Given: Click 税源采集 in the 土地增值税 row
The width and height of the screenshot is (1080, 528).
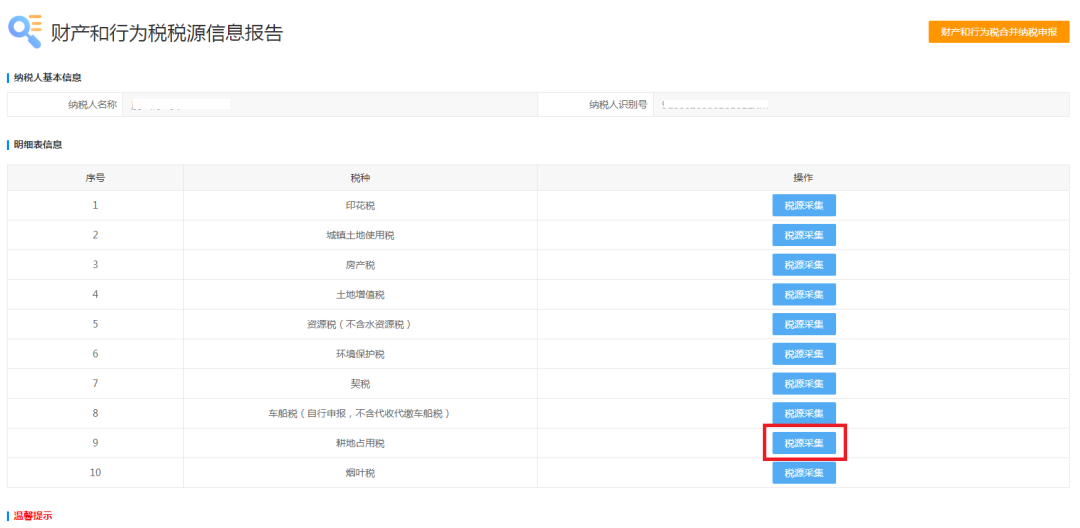Looking at the screenshot, I should tap(803, 295).
